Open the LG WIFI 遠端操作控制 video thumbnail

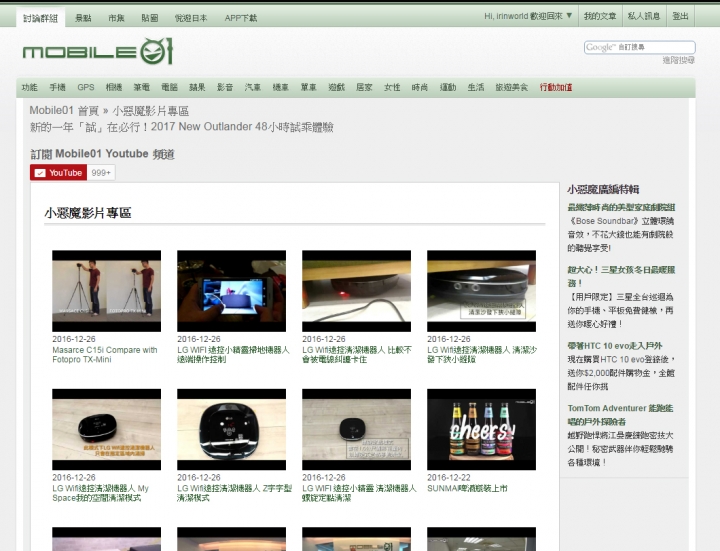(x=231, y=291)
